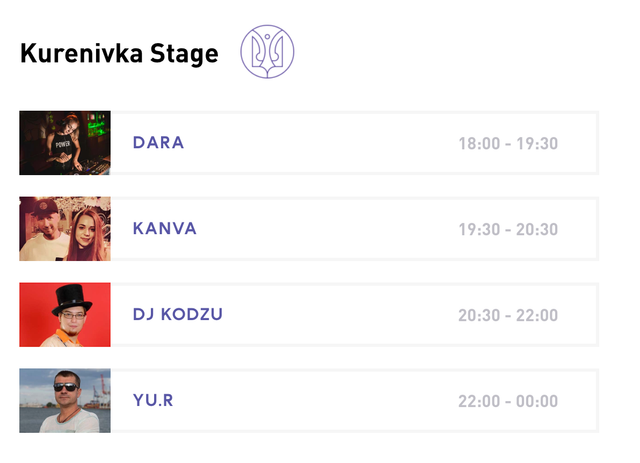Click the trident emblem beside Kurenivka Stage
This screenshot has width=640, height=463.
[x=267, y=52]
